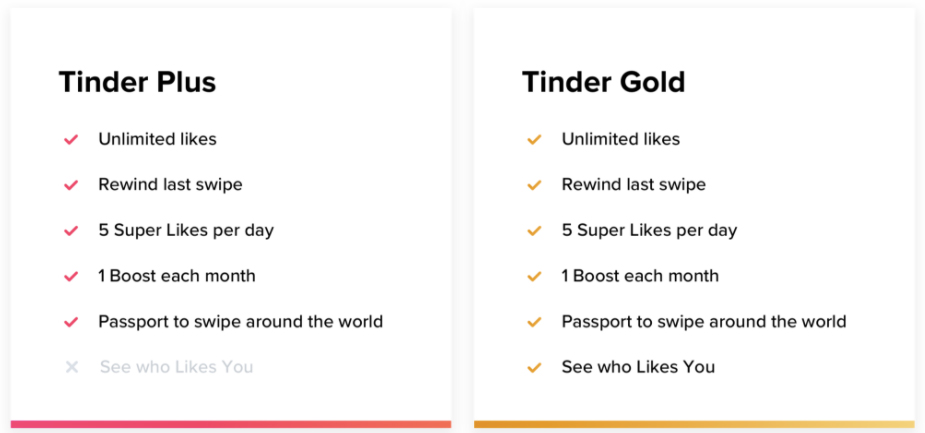The image size is (925, 433).
Task: Click the Tinder Gold Unlimited likes checkmark
Action: [534, 140]
